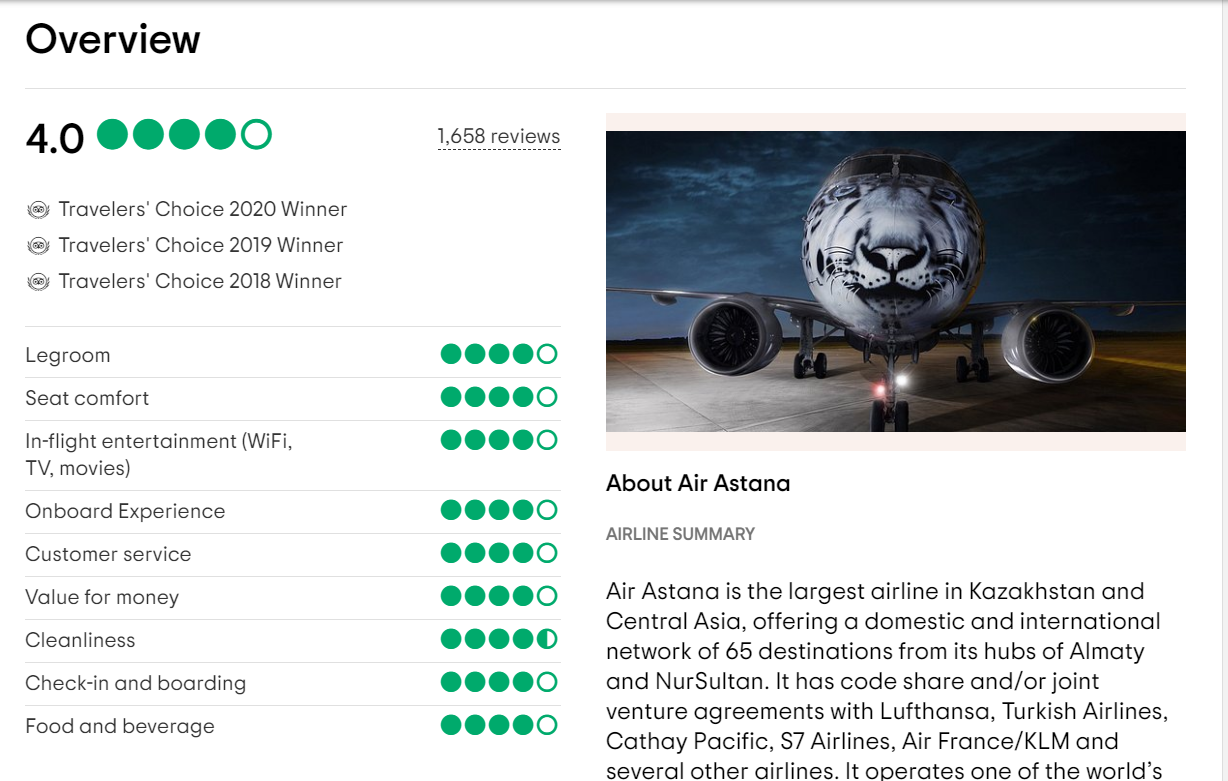Click the Travelers' Choice 2019 Winner owl icon
This screenshot has width=1228, height=781.
pos(38,246)
